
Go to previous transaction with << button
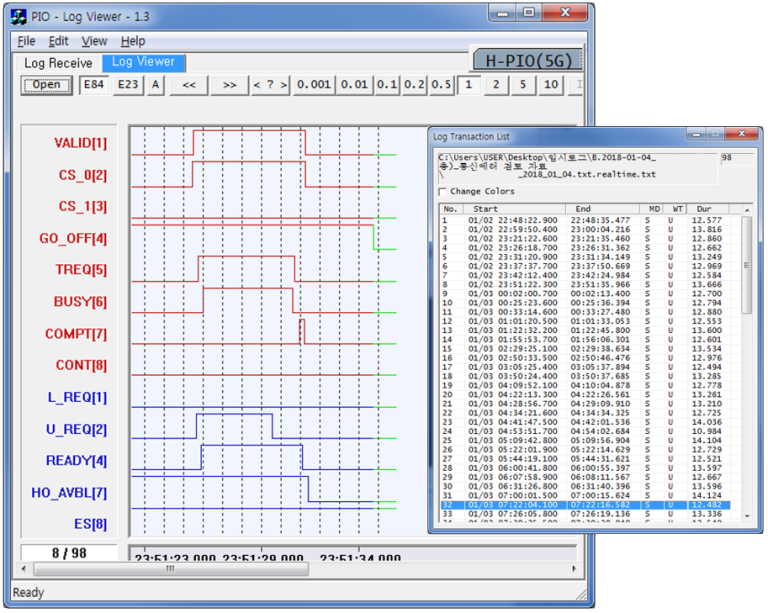[188, 85]
